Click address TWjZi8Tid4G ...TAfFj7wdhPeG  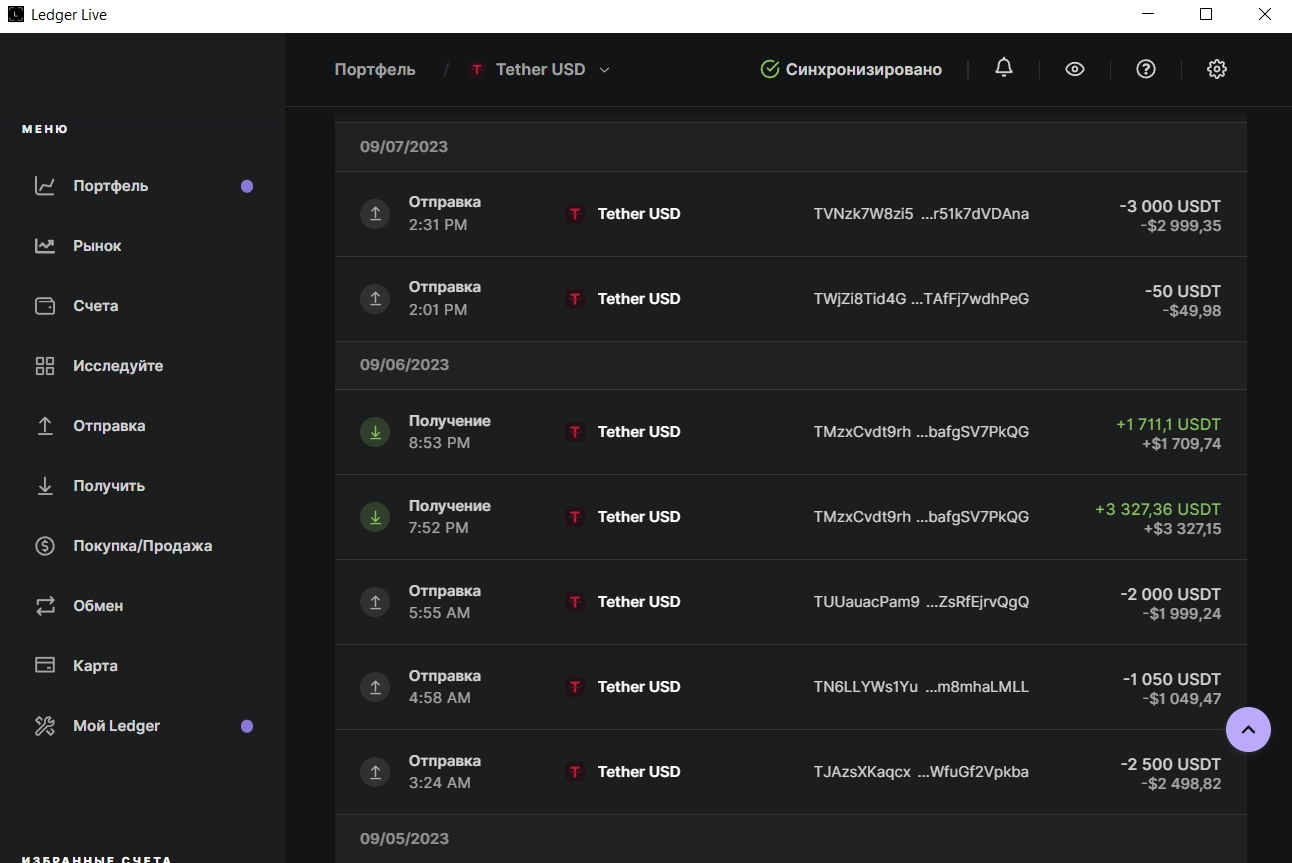coord(921,299)
